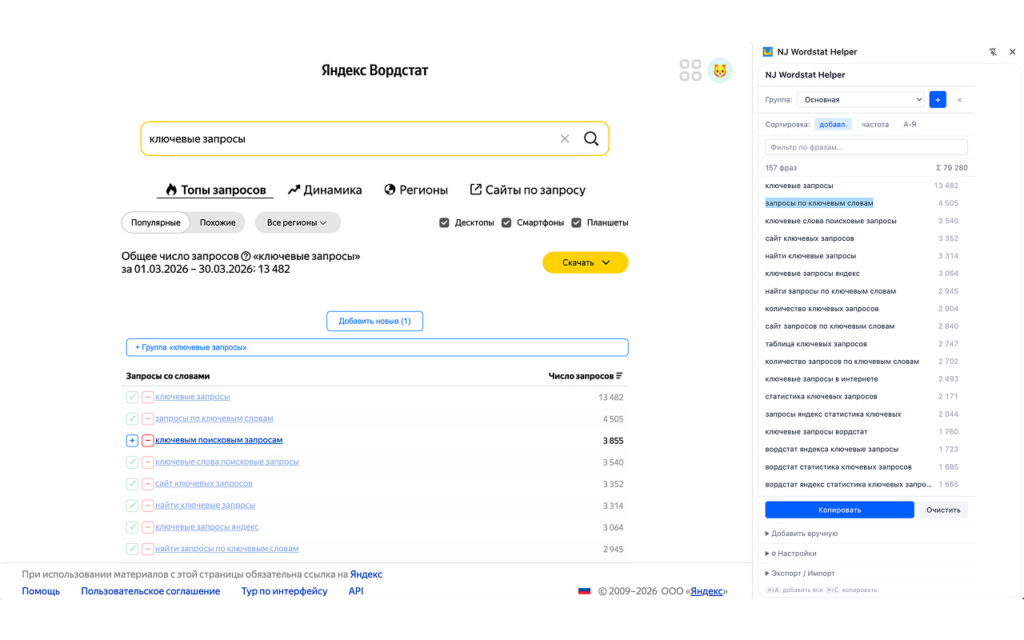Switch to the Динамика tab
1024x640 pixels.
coord(325,190)
